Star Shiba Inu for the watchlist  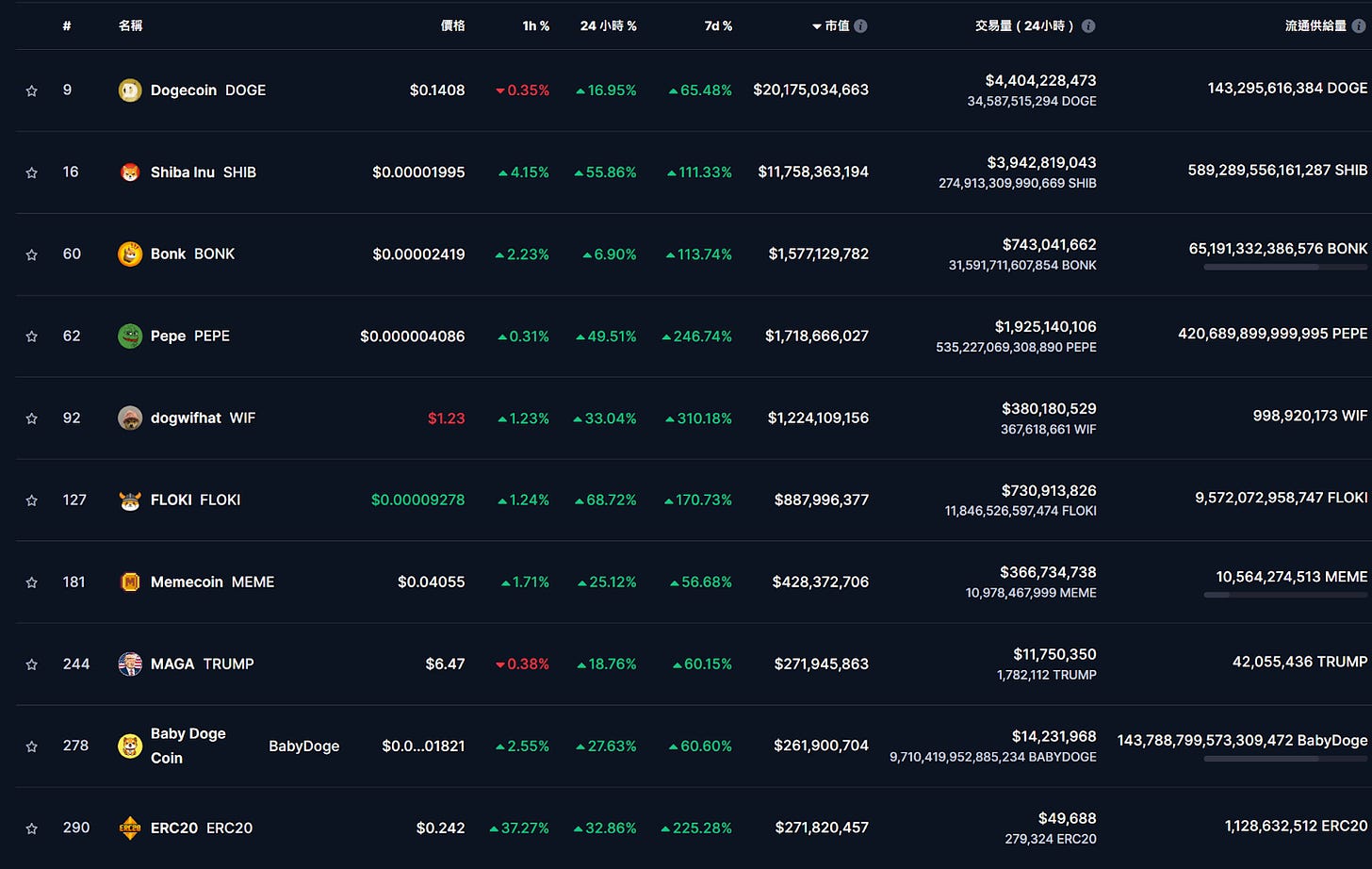pyautogui.click(x=32, y=173)
